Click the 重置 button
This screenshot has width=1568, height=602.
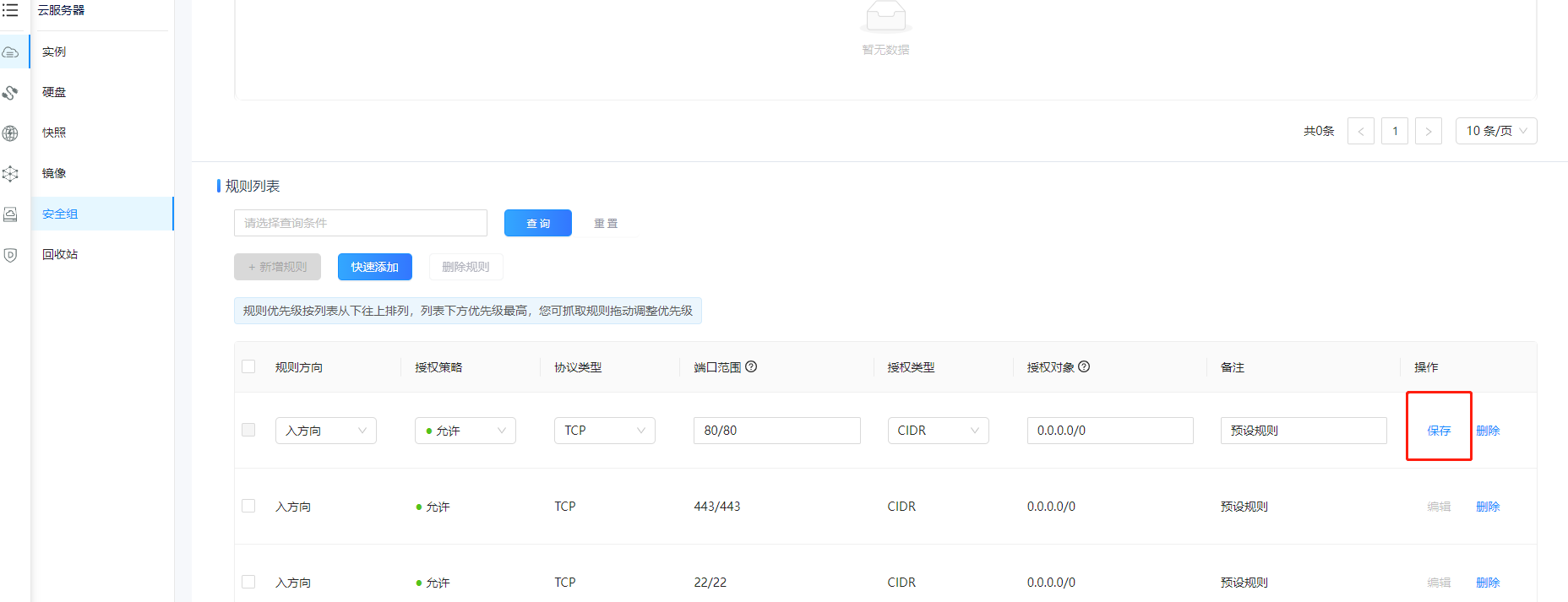(x=606, y=223)
